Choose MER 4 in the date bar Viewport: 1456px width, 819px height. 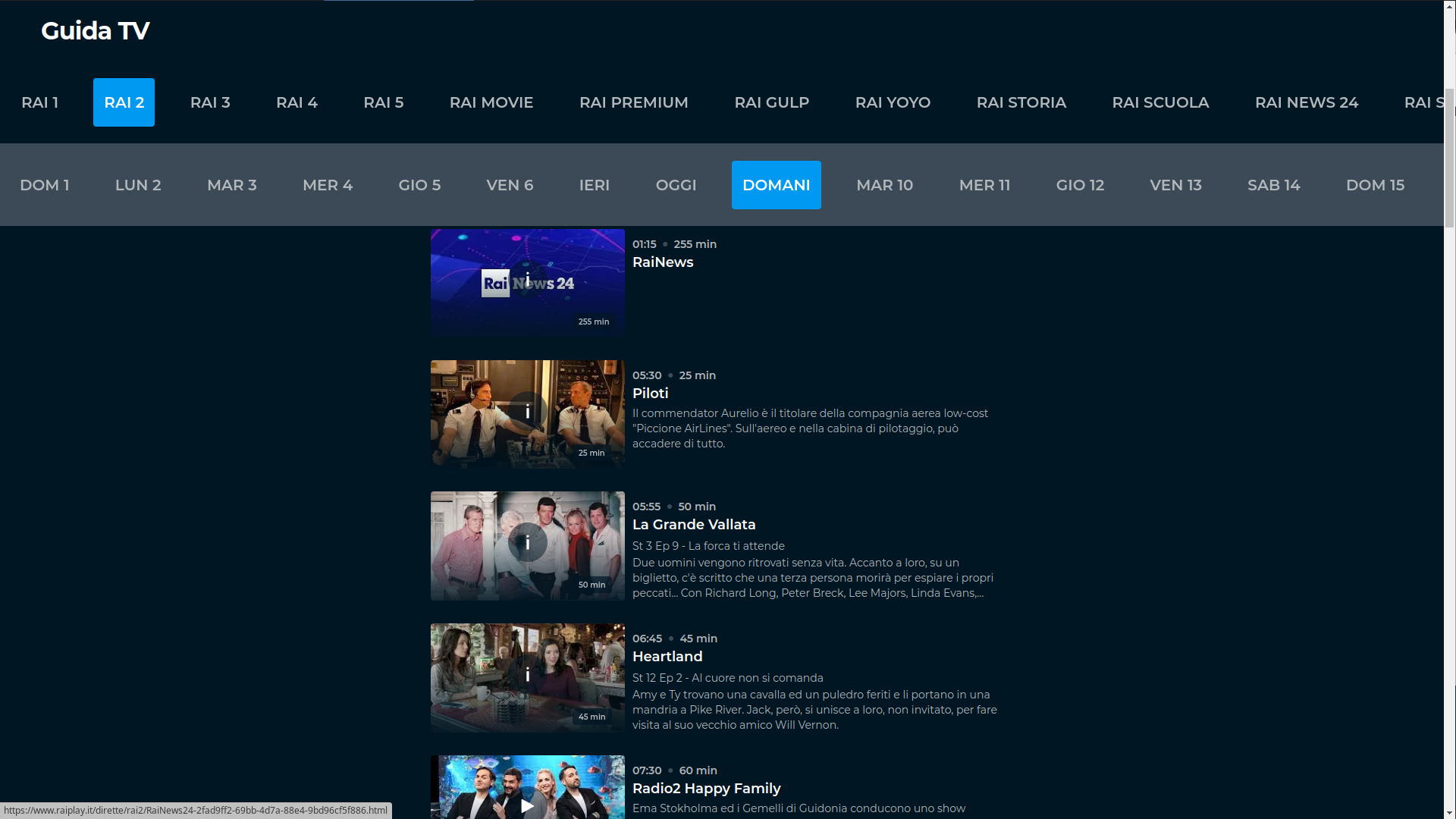[328, 185]
